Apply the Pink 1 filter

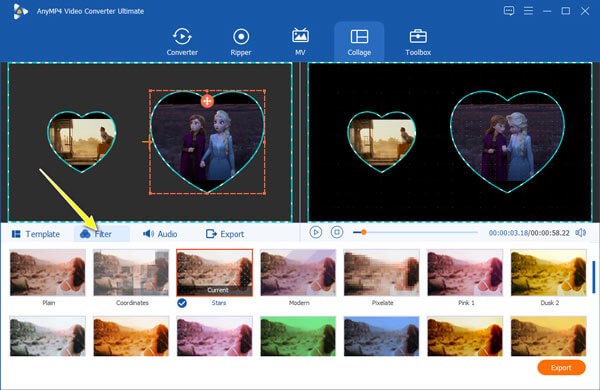[x=465, y=273]
